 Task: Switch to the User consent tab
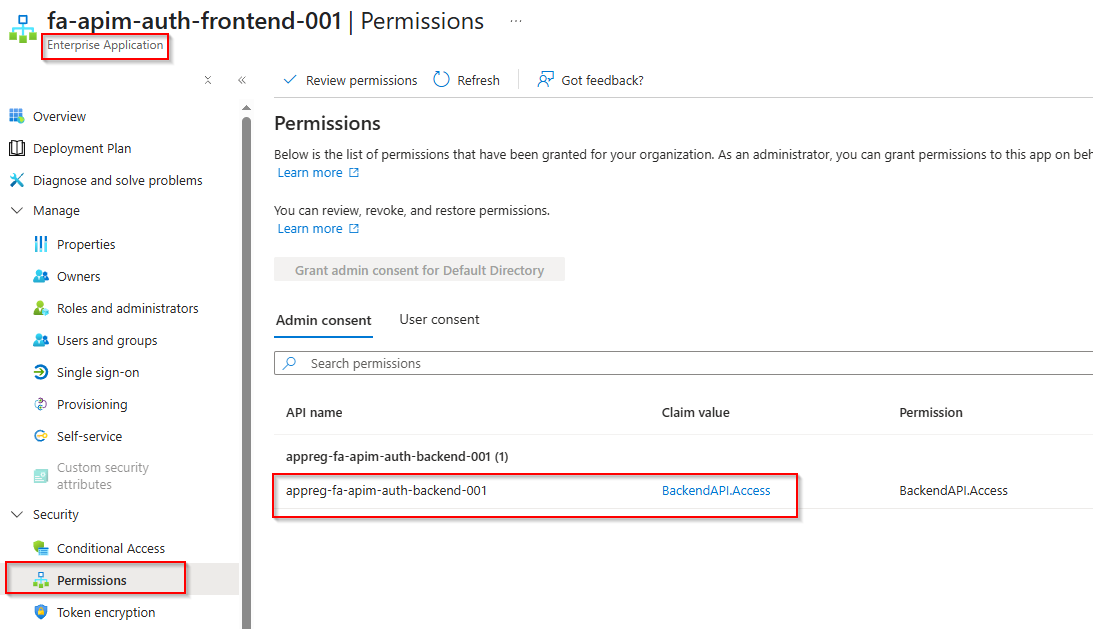[x=439, y=320]
